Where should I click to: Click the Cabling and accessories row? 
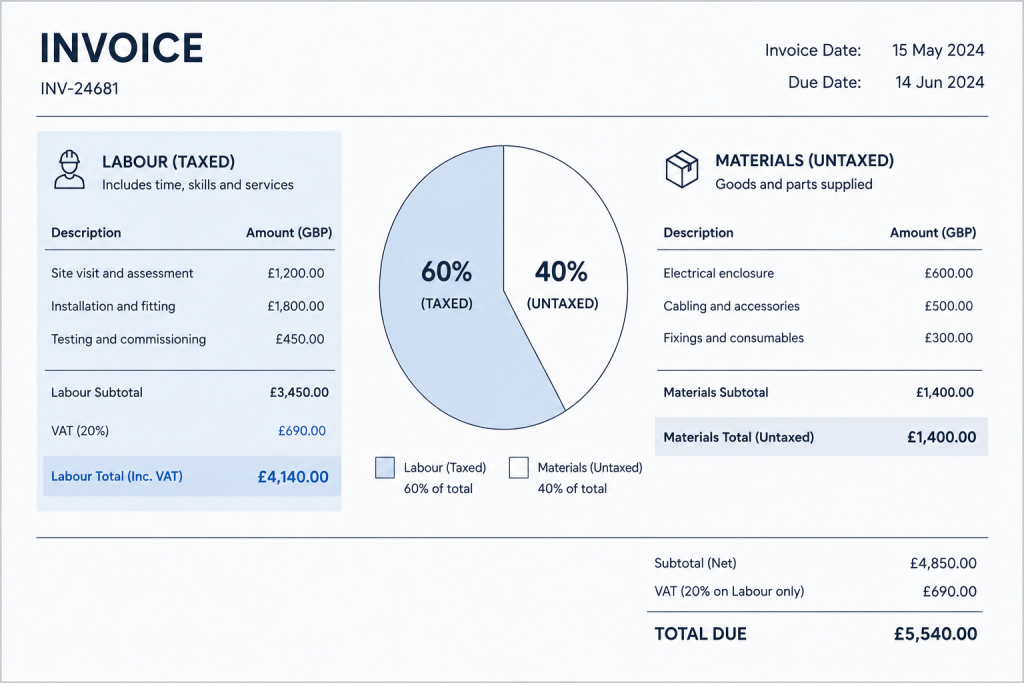[x=819, y=306]
